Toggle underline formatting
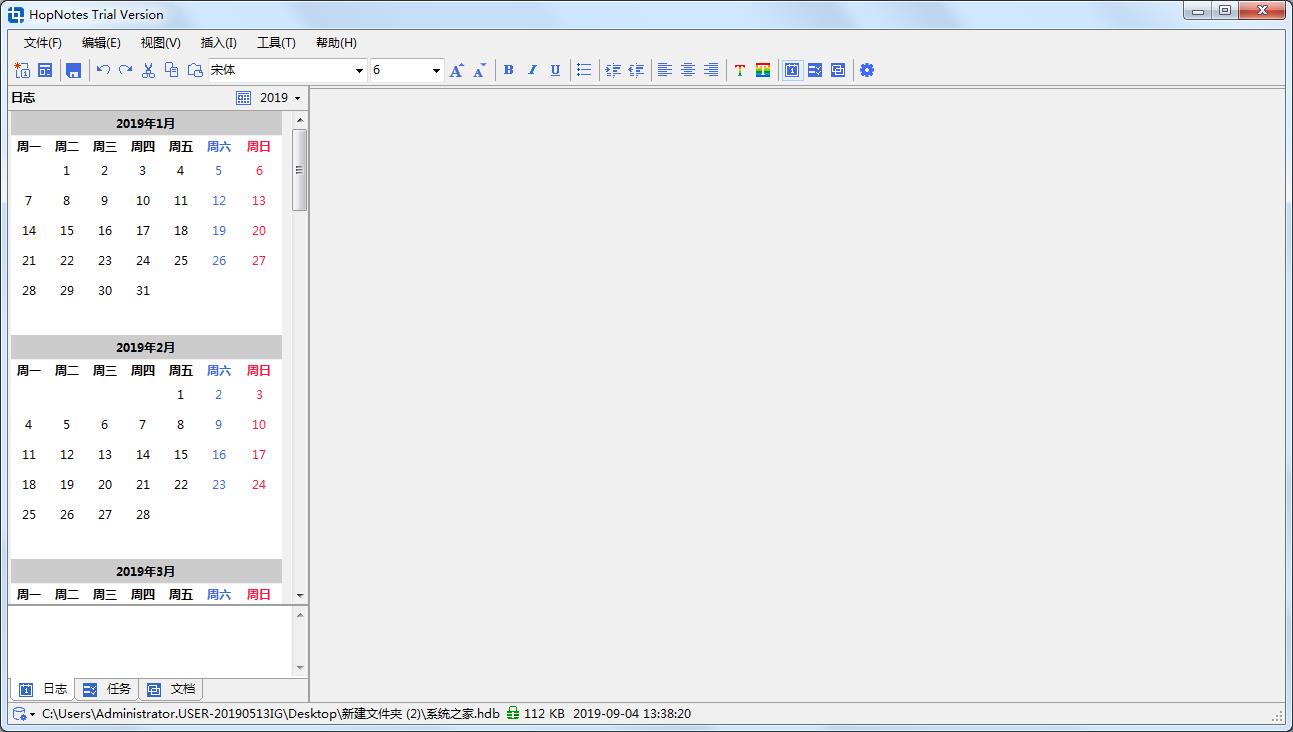The height and width of the screenshot is (732, 1293). (x=555, y=70)
